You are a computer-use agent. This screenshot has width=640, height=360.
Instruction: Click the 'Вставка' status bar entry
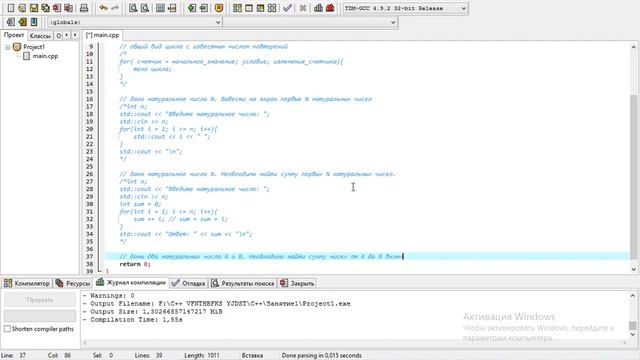tap(252, 356)
